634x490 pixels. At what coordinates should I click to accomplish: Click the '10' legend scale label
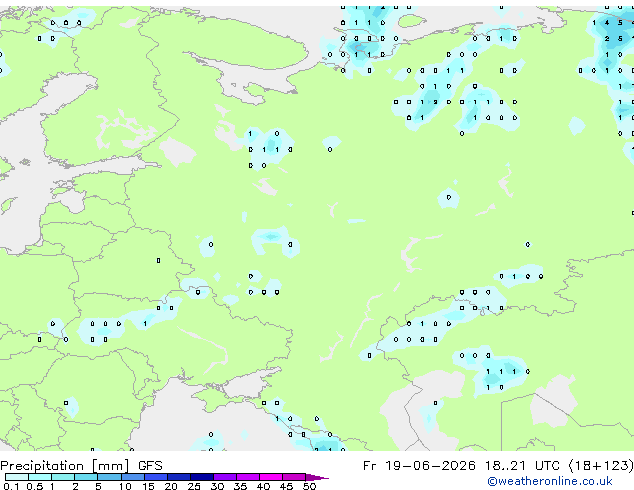tap(125, 486)
